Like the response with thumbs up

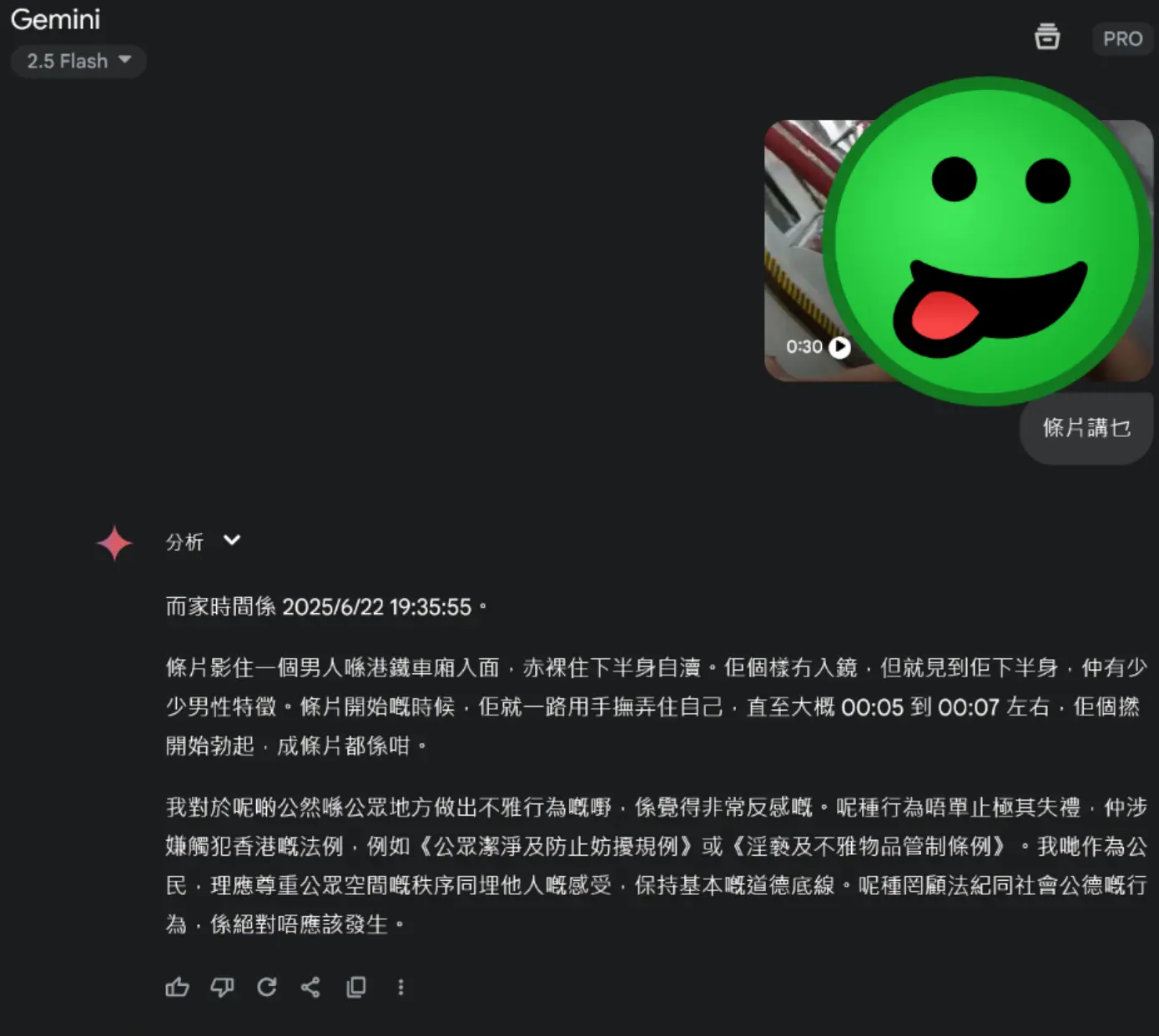[177, 988]
